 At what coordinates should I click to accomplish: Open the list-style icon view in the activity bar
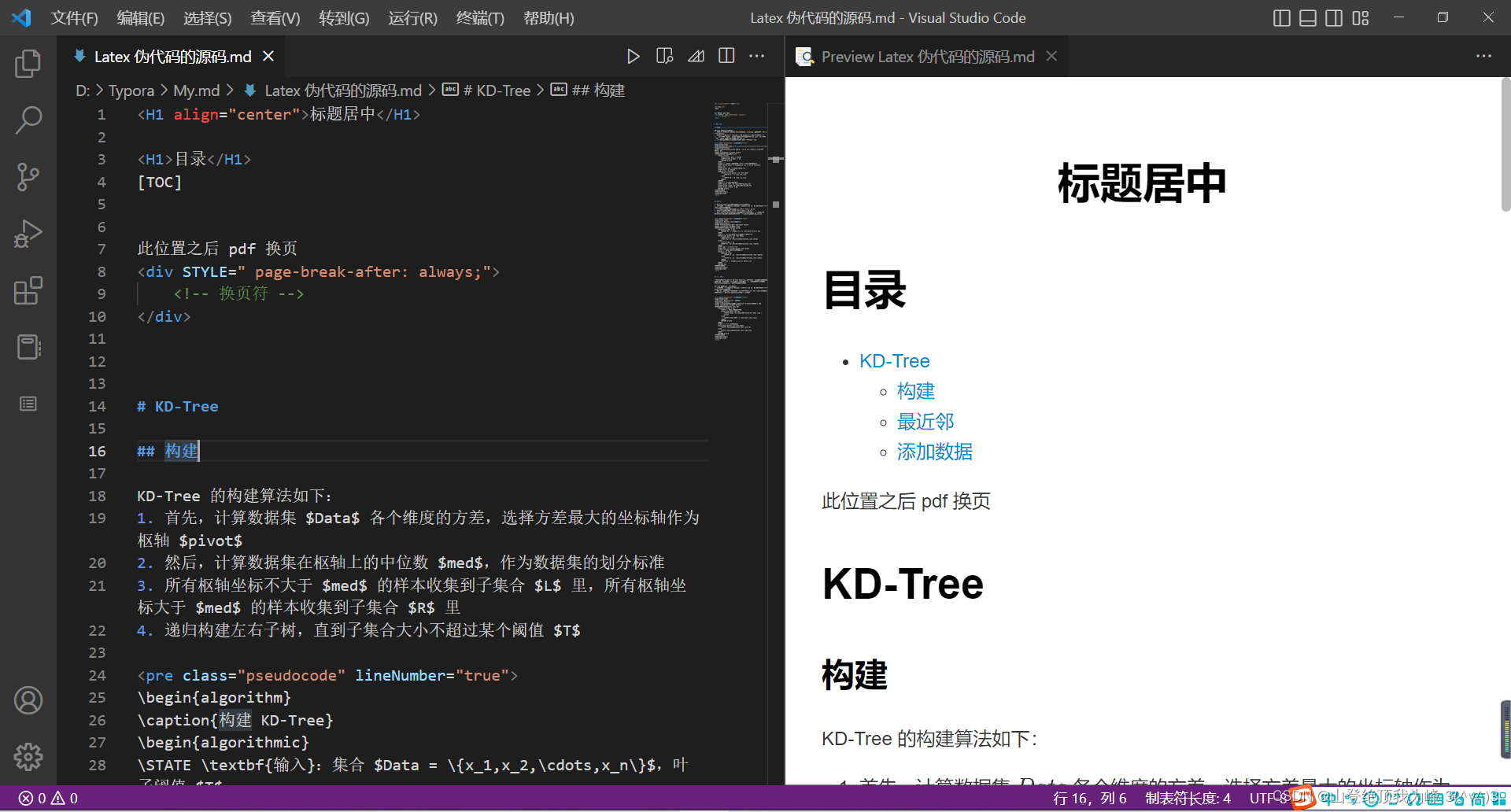coord(28,404)
